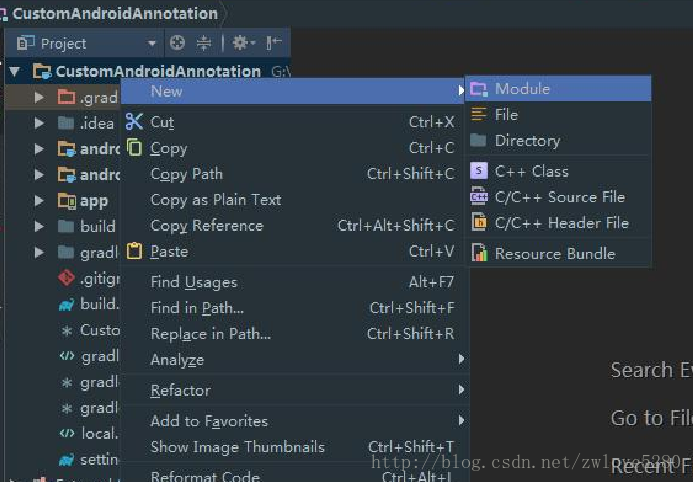Choose Cut from context menu

pyautogui.click(x=293, y=121)
